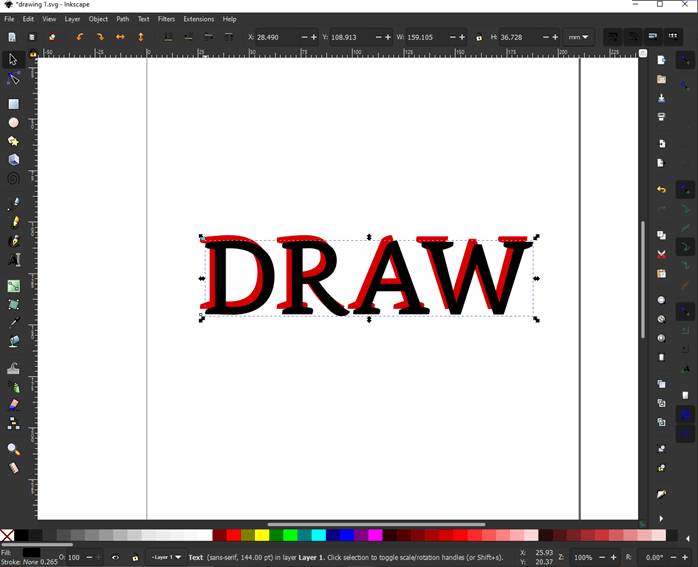This screenshot has width=698, height=567.
Task: Toggle guides lock at ruler corner
Action: [32, 53]
